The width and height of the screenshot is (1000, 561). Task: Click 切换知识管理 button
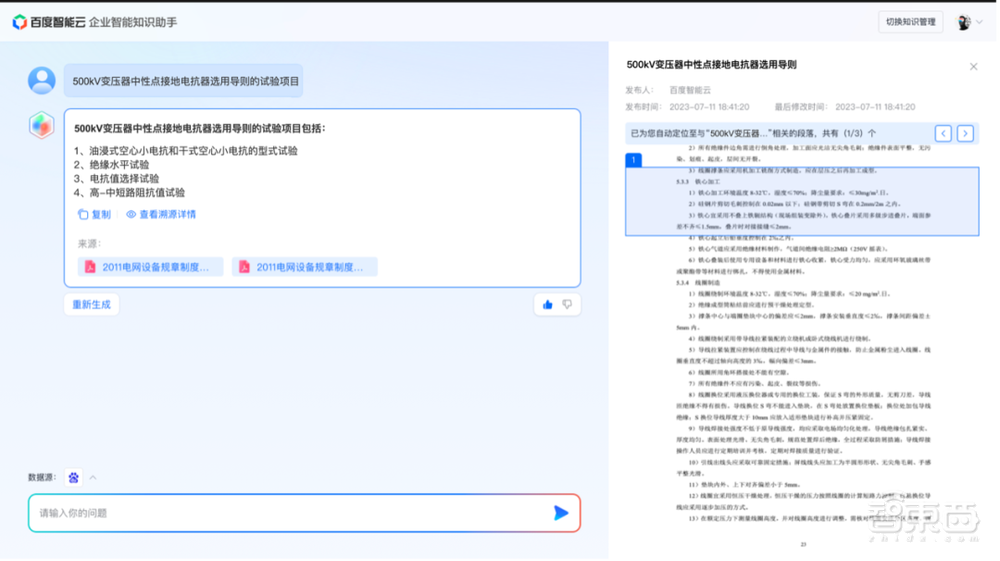click(x=913, y=22)
